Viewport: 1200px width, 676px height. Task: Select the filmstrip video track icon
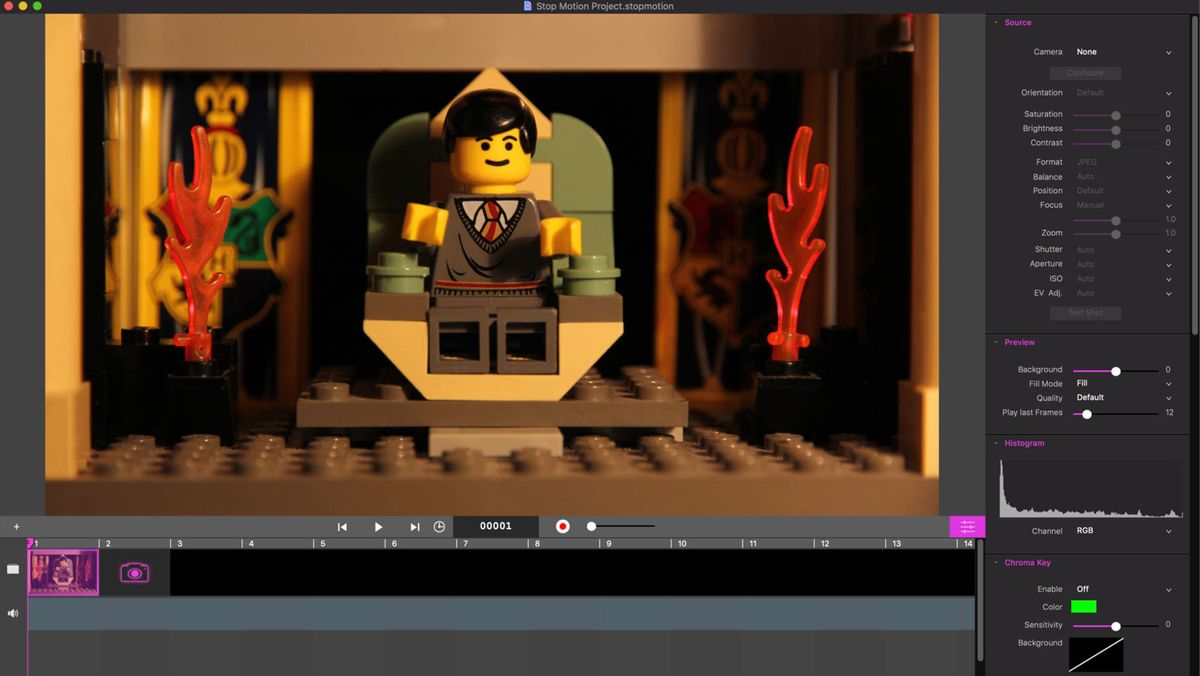pyautogui.click(x=12, y=569)
